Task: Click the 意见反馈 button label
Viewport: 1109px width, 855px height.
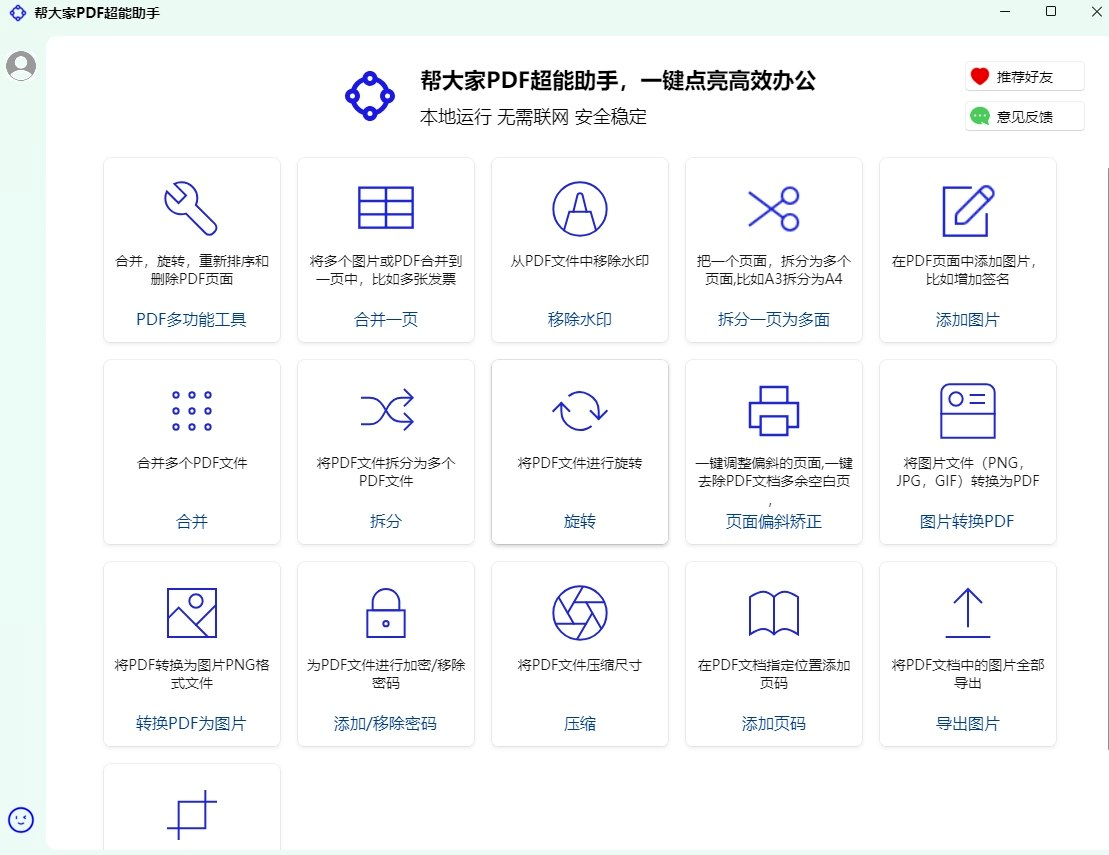Action: (x=1024, y=116)
